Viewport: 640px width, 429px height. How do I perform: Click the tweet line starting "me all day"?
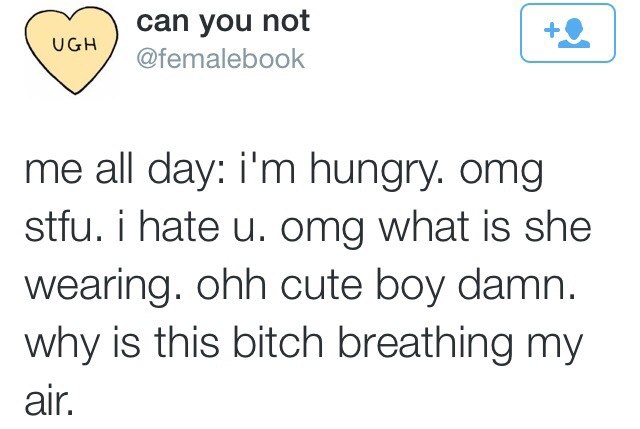pyautogui.click(x=284, y=170)
